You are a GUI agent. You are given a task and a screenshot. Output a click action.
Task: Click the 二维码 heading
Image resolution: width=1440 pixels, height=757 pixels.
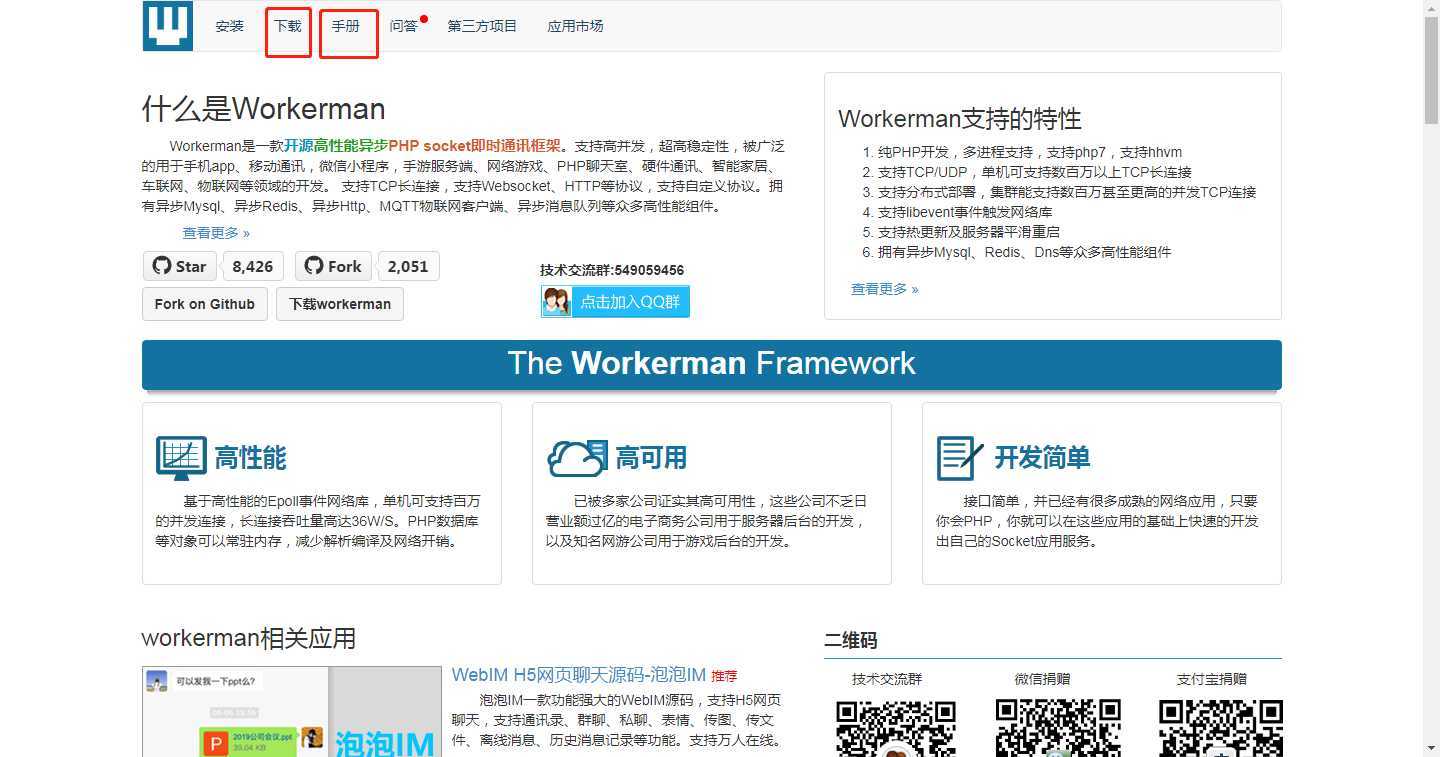click(850, 641)
